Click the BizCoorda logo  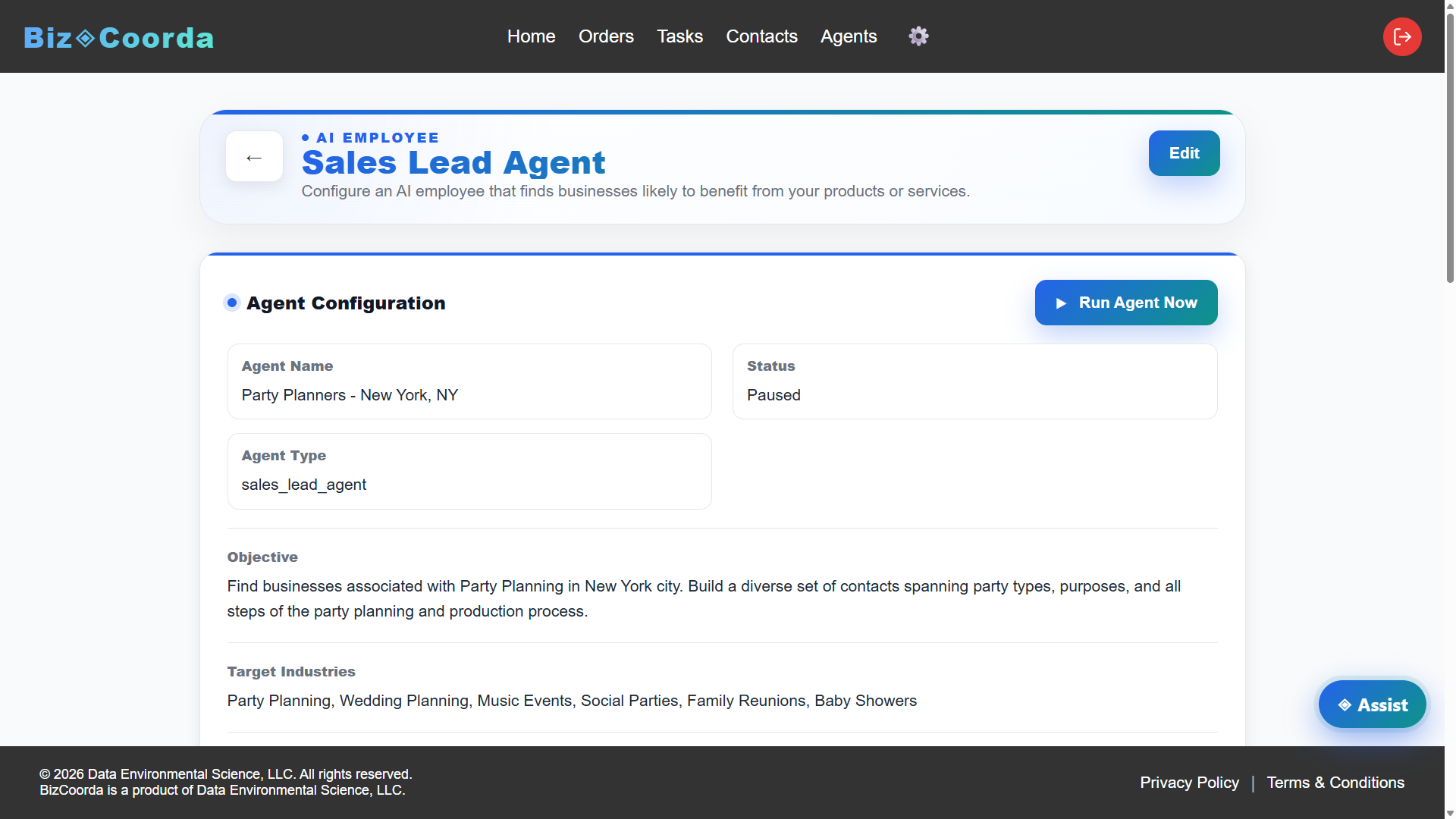coord(119,37)
